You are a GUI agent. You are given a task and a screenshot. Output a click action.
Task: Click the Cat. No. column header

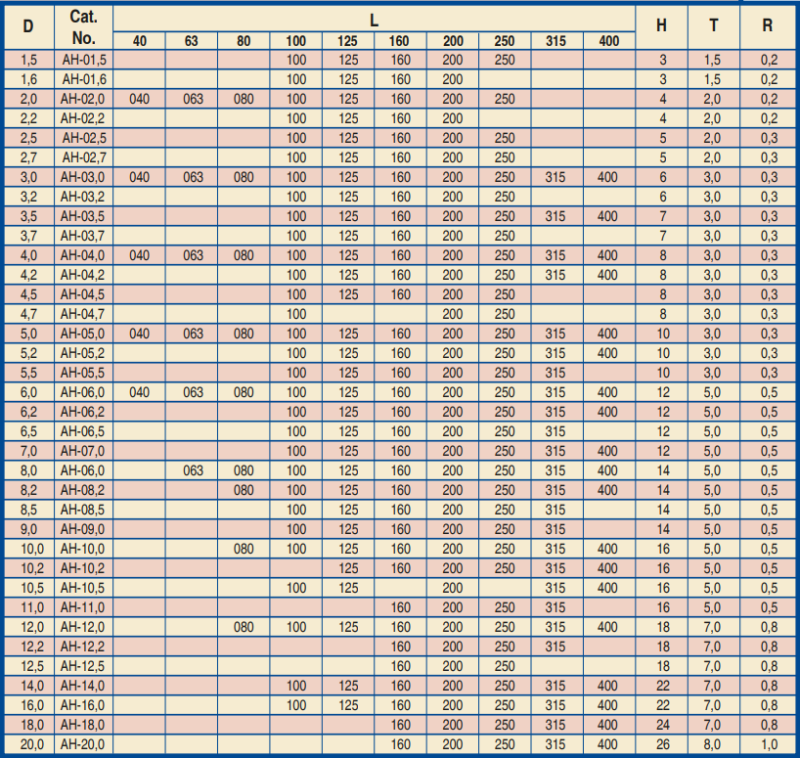point(83,26)
